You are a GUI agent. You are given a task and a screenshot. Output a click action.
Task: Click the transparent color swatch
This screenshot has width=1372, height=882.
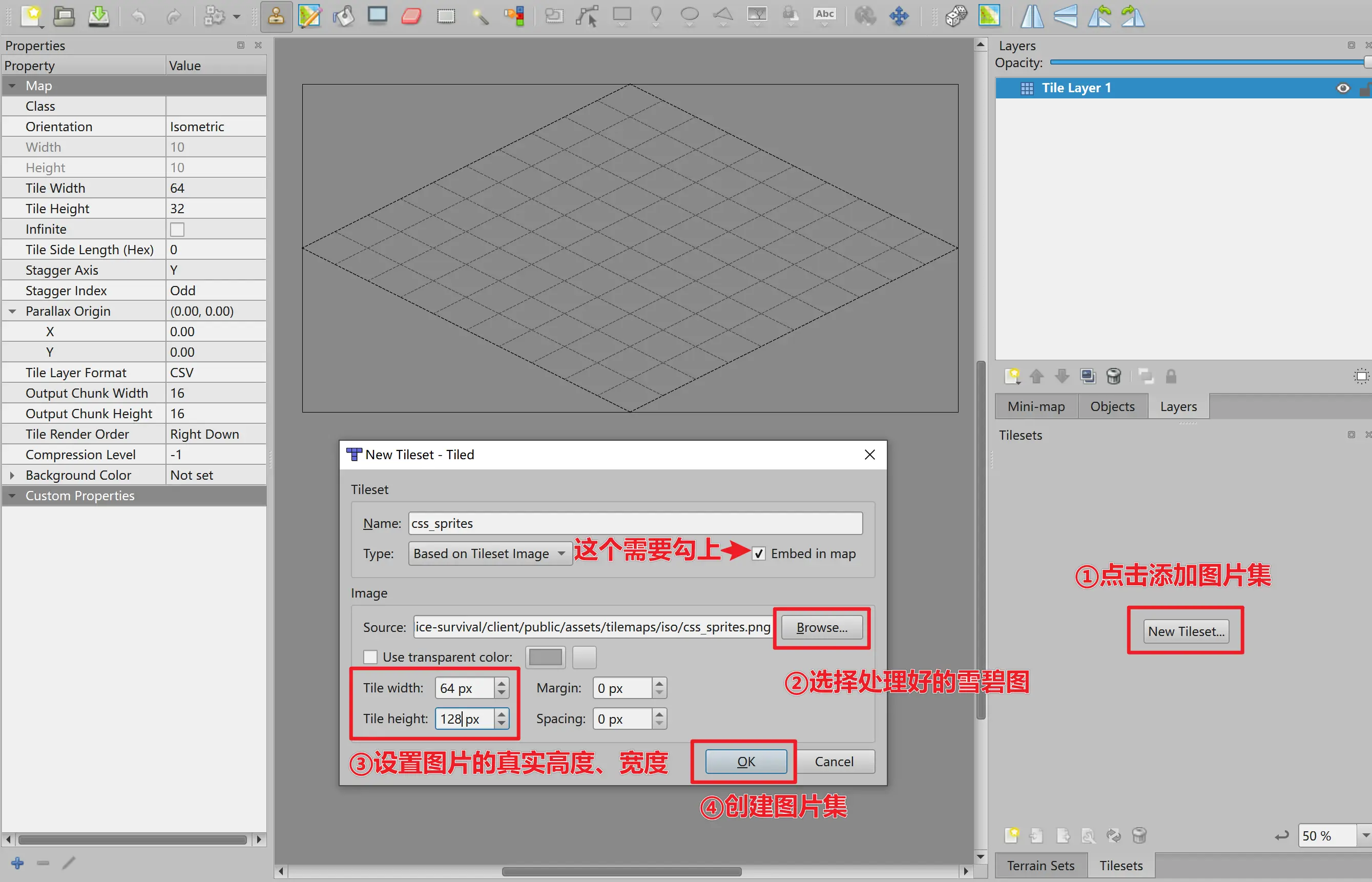click(x=545, y=657)
